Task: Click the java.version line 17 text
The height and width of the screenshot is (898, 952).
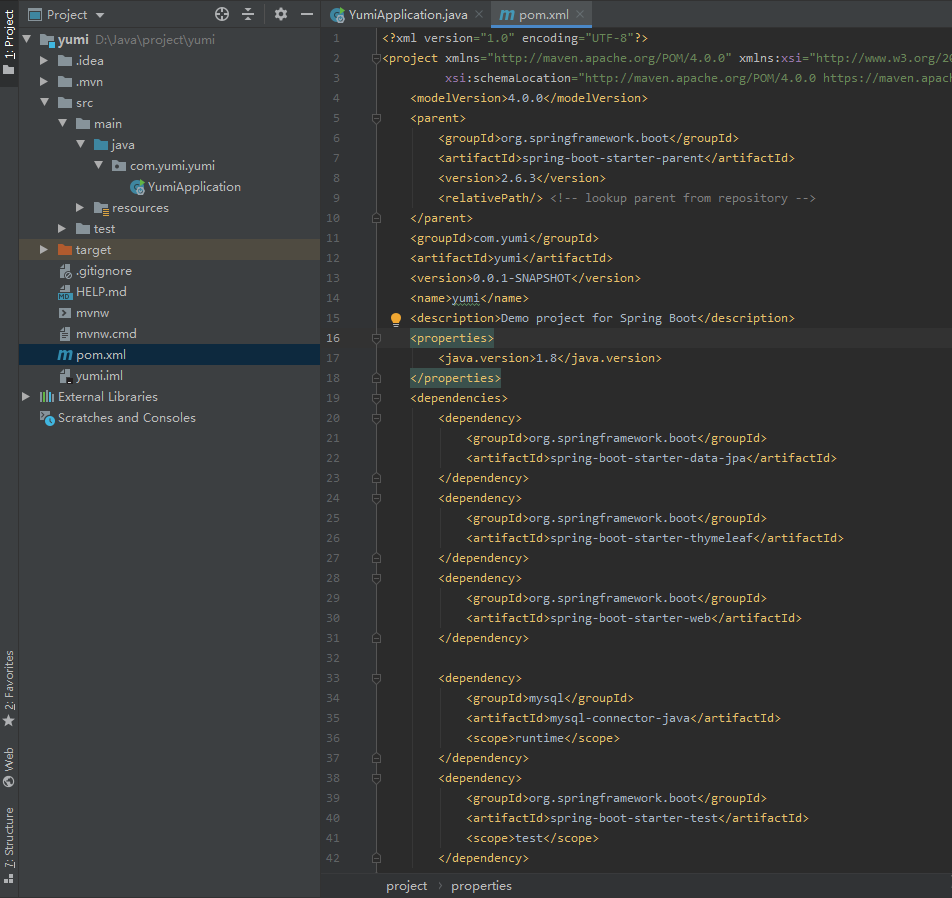Action: click(549, 358)
